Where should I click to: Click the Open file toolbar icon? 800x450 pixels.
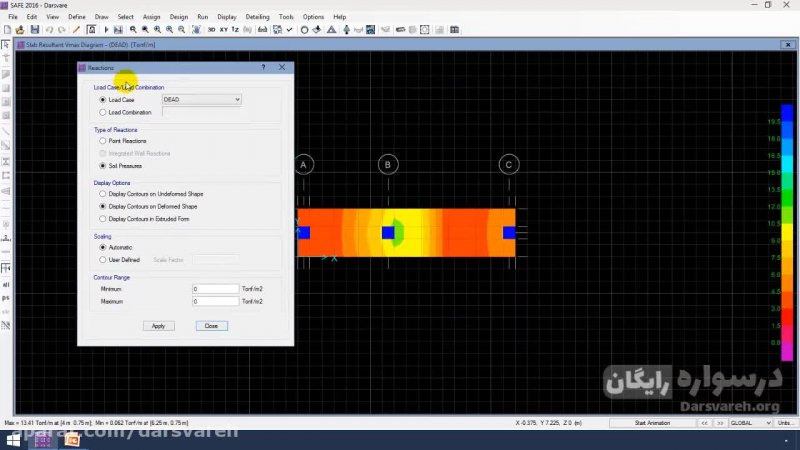pyautogui.click(x=20, y=30)
